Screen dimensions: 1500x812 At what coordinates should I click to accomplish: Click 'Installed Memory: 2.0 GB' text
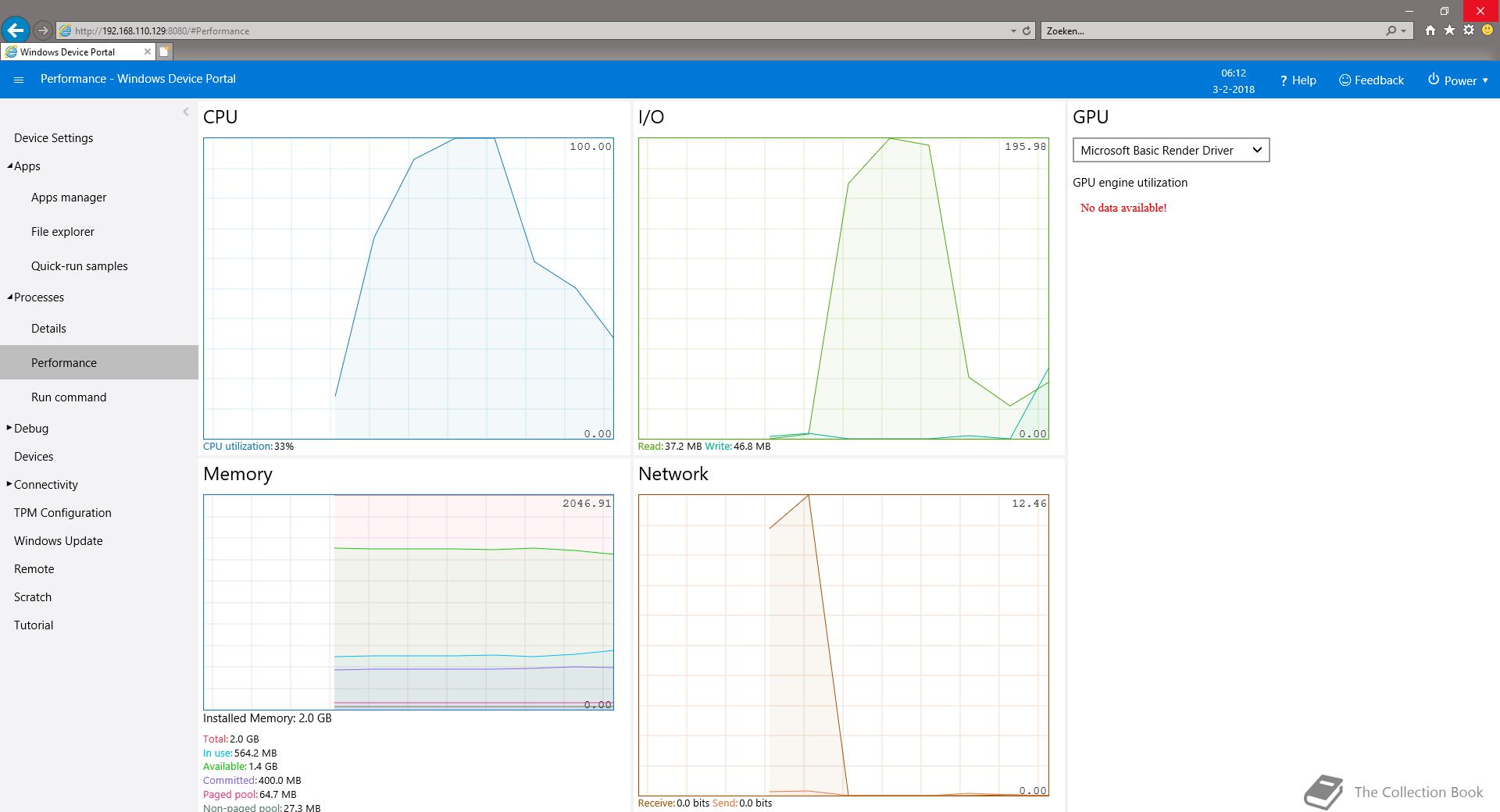pyautogui.click(x=267, y=718)
